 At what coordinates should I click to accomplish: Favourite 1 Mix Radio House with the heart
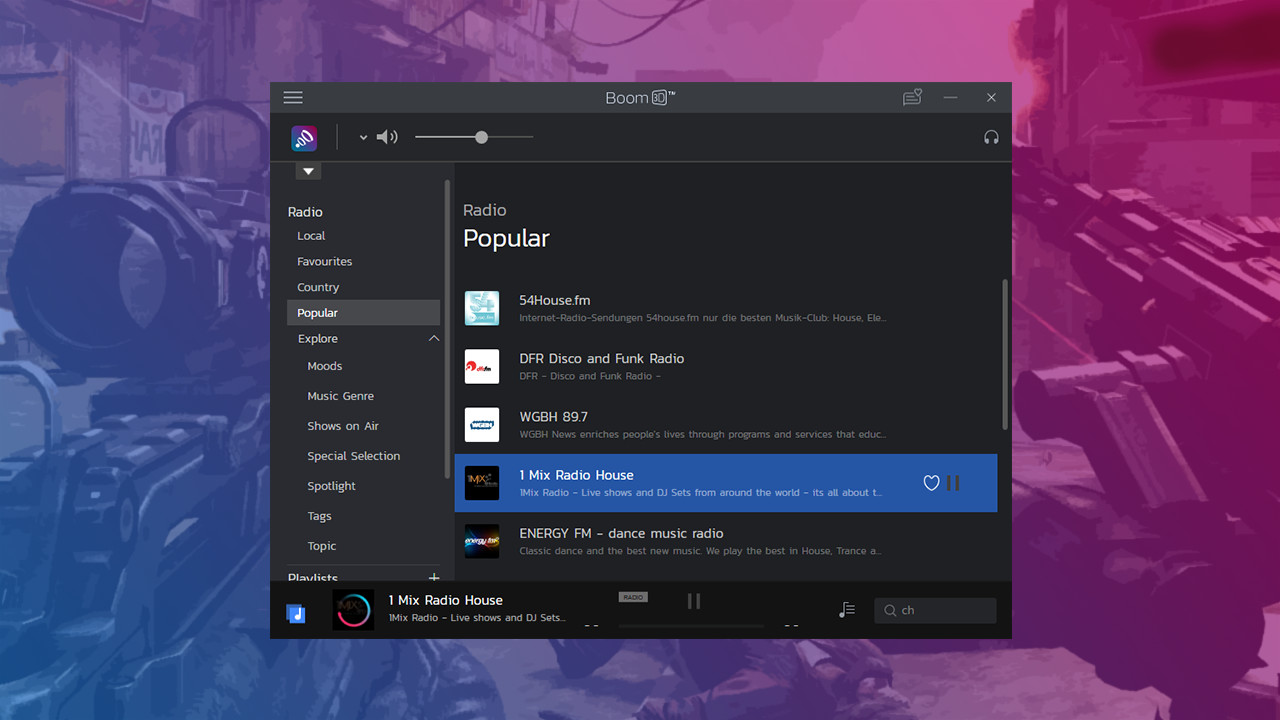931,483
